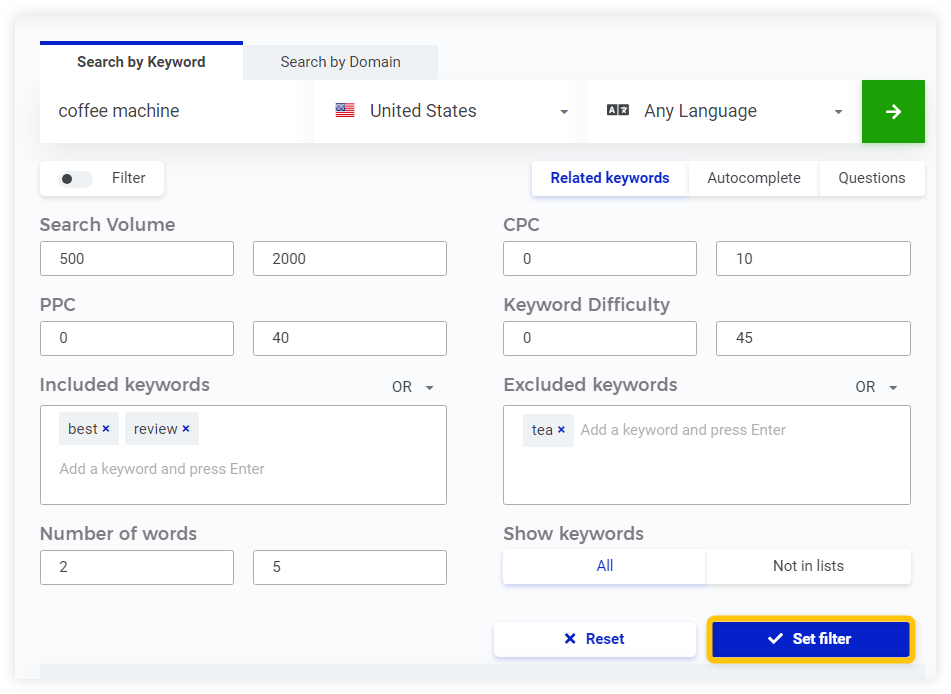Remove the 'review' included keyword tag
951x694 pixels.
(x=186, y=429)
